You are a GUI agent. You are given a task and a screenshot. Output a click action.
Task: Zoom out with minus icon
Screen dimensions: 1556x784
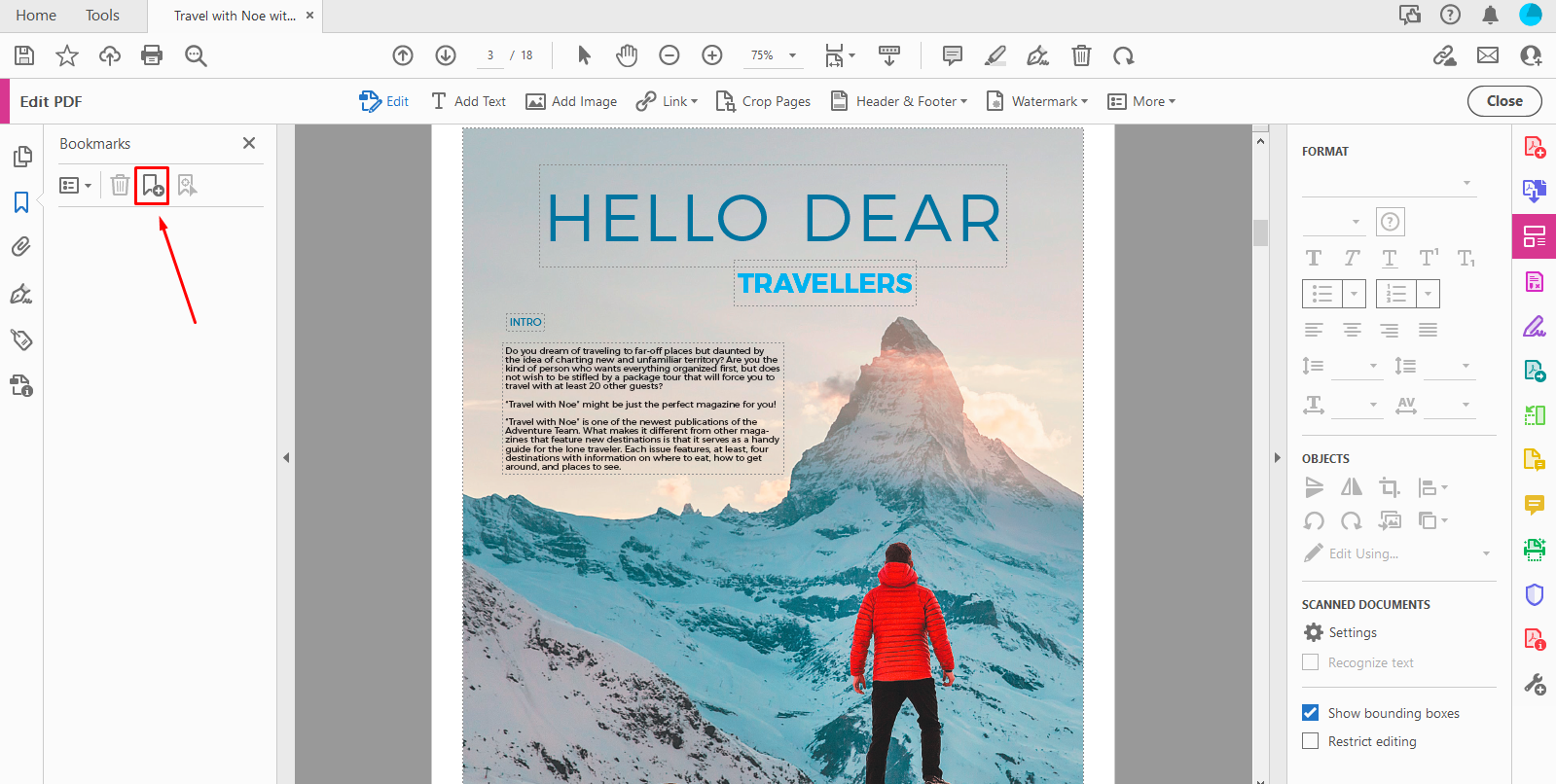point(669,55)
